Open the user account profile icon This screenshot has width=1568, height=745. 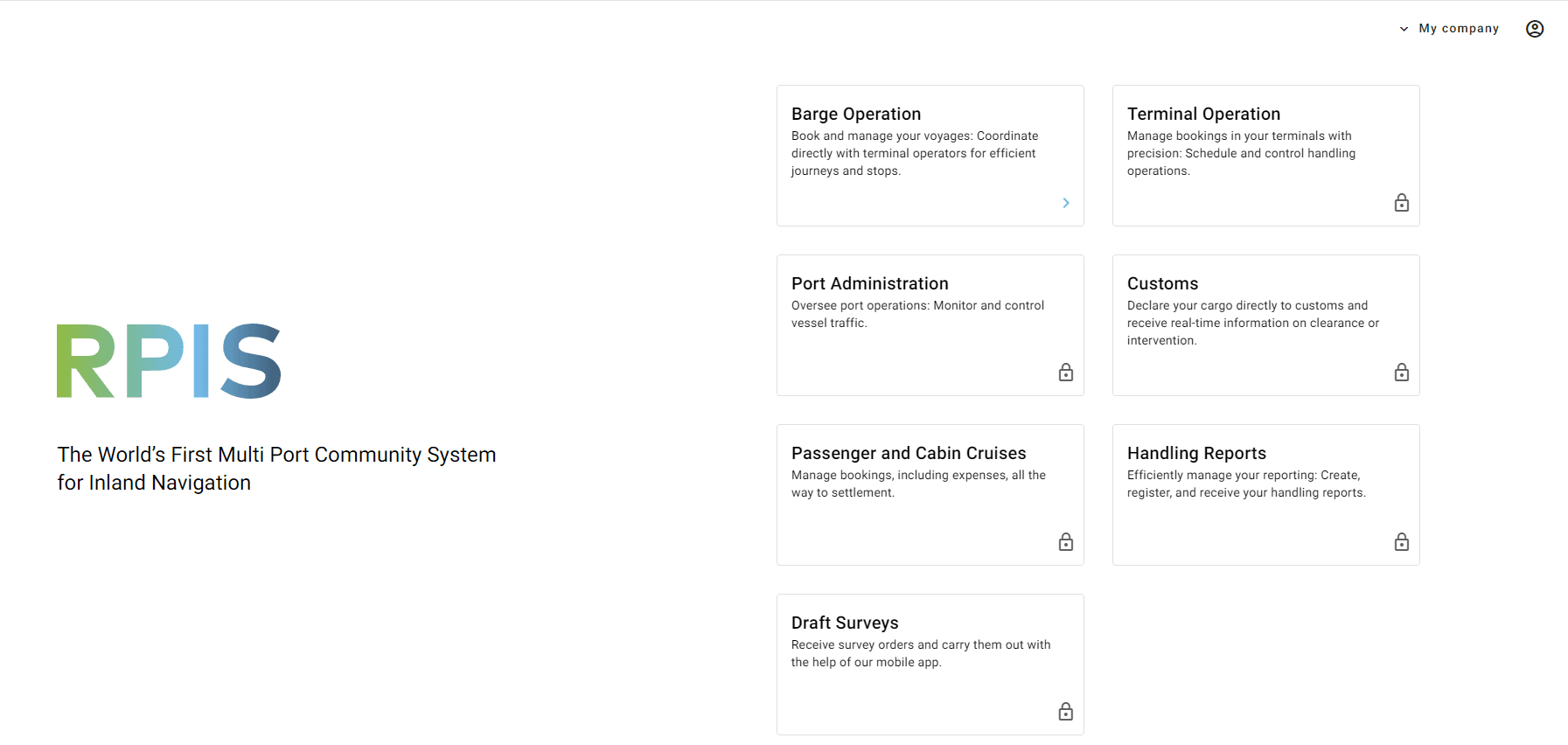1535,29
